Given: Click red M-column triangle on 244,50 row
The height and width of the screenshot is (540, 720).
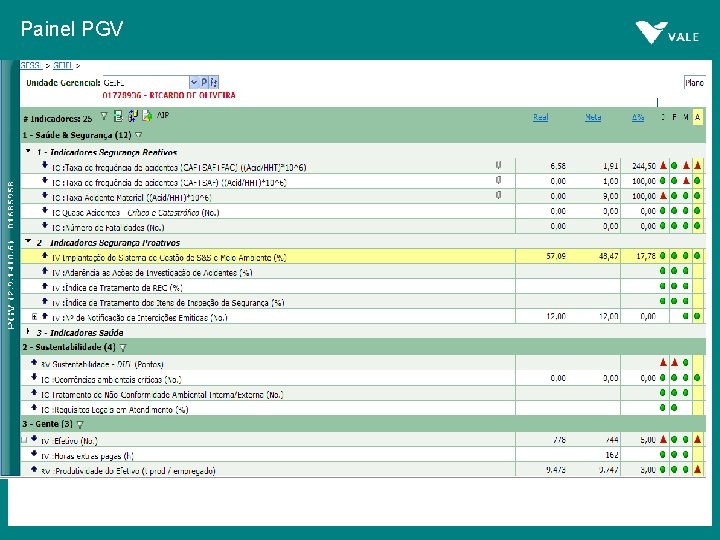Looking at the screenshot, I should point(686,165).
